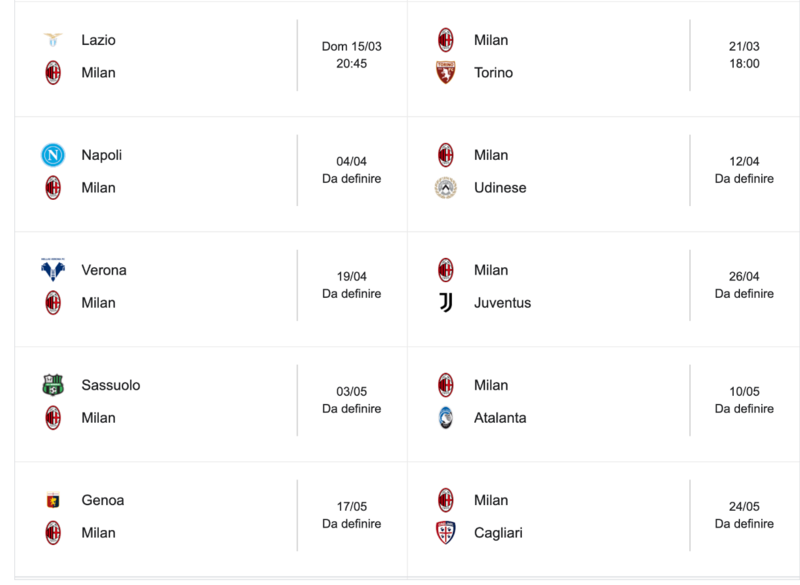Open the Genoa vs Milan match row
This screenshot has height=585, width=800.
(x=200, y=515)
